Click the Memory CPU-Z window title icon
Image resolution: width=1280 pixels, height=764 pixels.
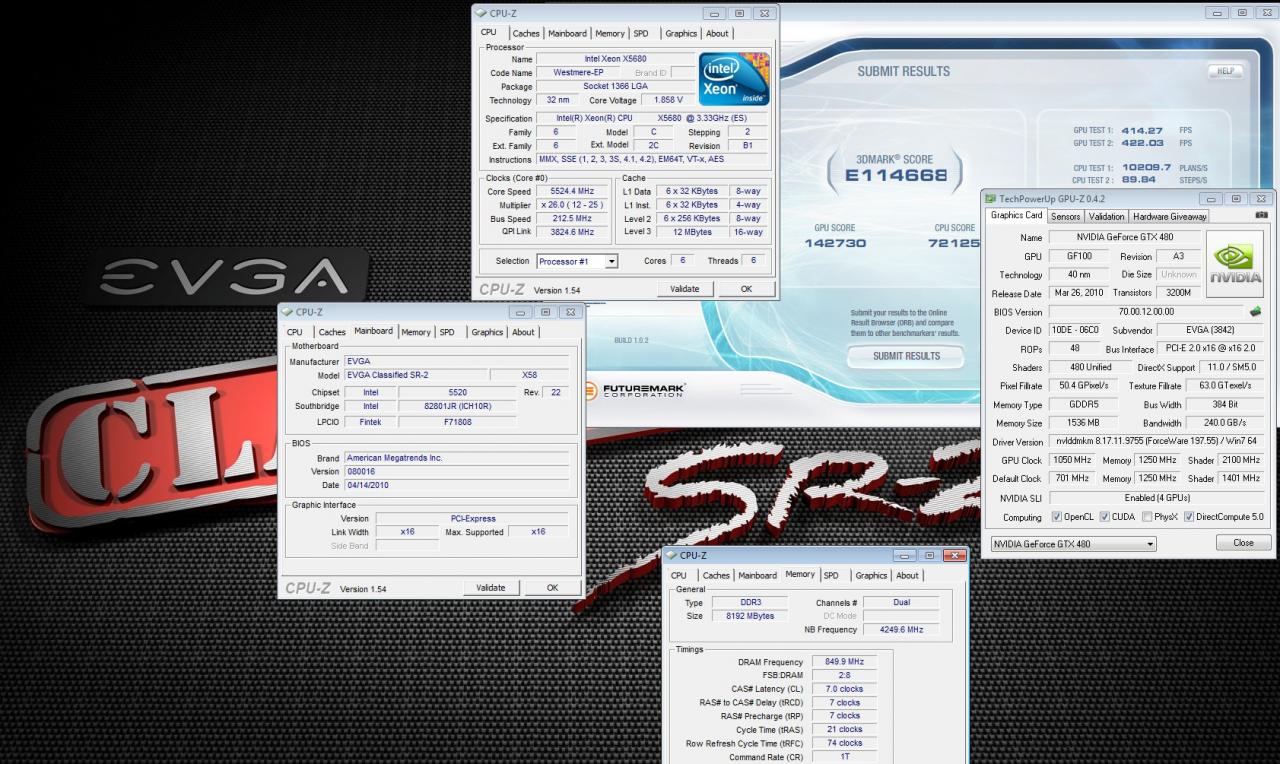coord(671,555)
